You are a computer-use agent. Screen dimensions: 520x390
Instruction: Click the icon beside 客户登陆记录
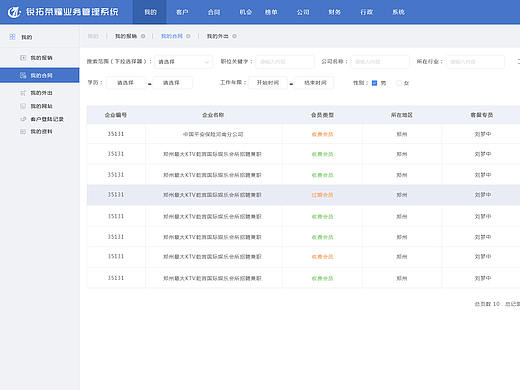pyautogui.click(x=23, y=119)
